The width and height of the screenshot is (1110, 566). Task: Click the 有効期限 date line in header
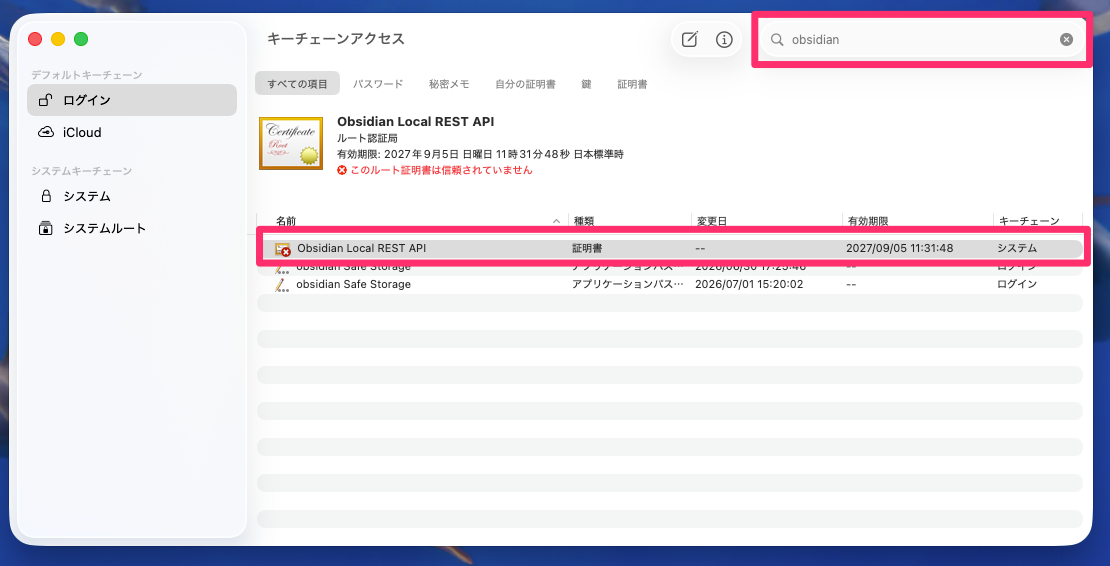click(x=481, y=154)
